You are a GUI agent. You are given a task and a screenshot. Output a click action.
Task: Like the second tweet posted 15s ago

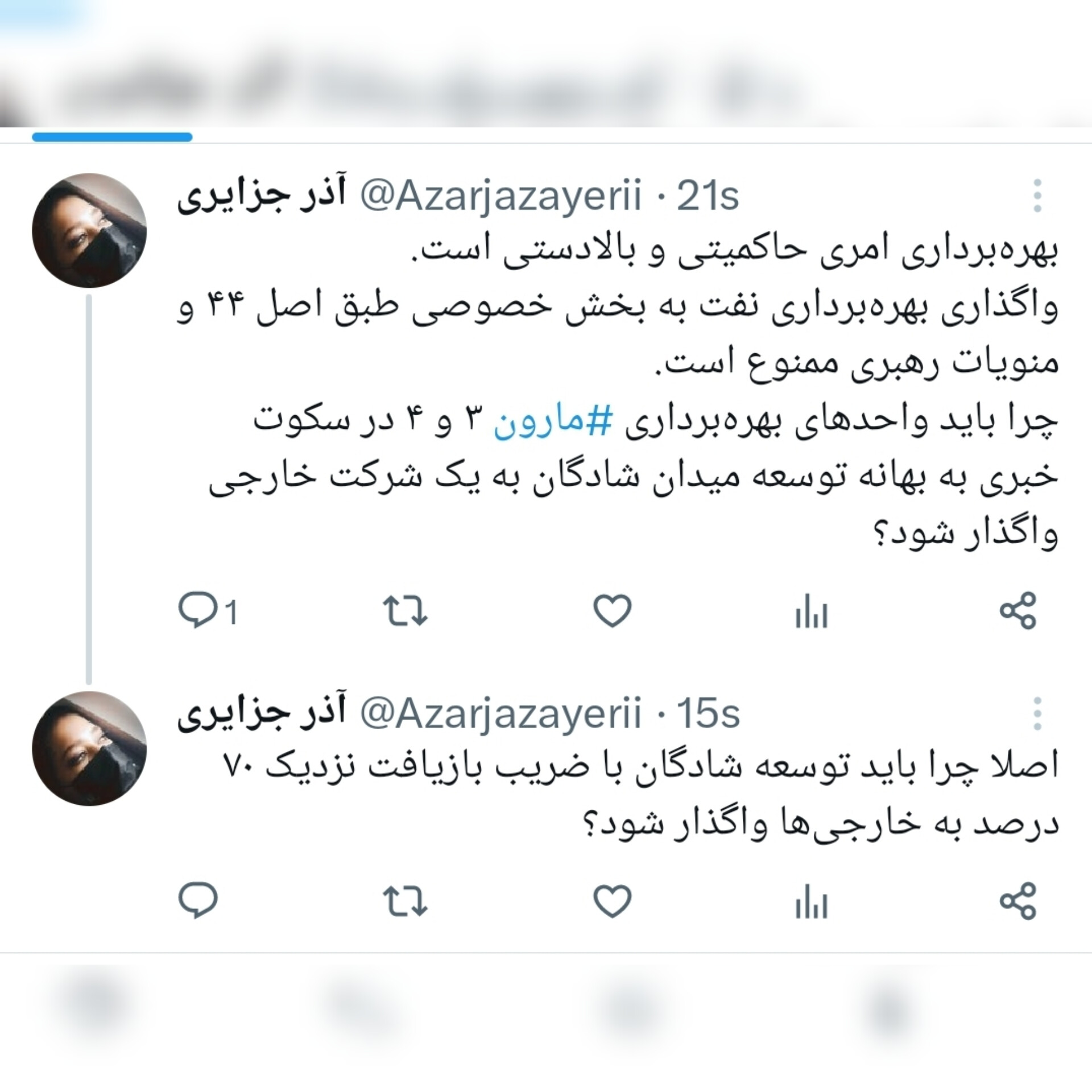613,901
